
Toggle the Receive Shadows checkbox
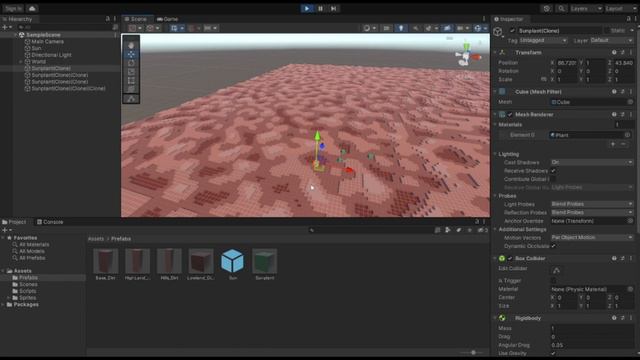click(x=553, y=171)
